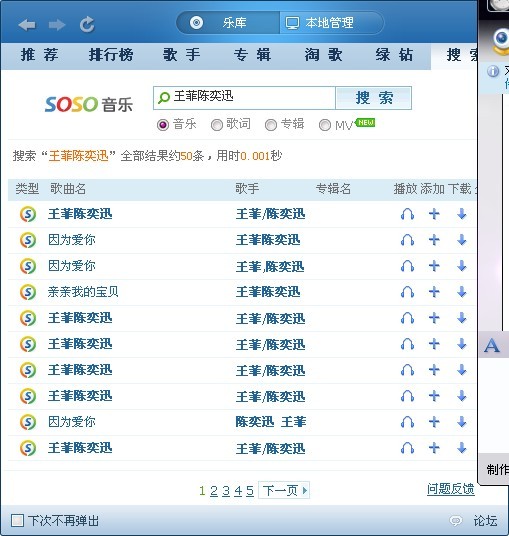Image resolution: width=509 pixels, height=536 pixels.
Task: Go to results page 3
Action: pyautogui.click(x=226, y=491)
